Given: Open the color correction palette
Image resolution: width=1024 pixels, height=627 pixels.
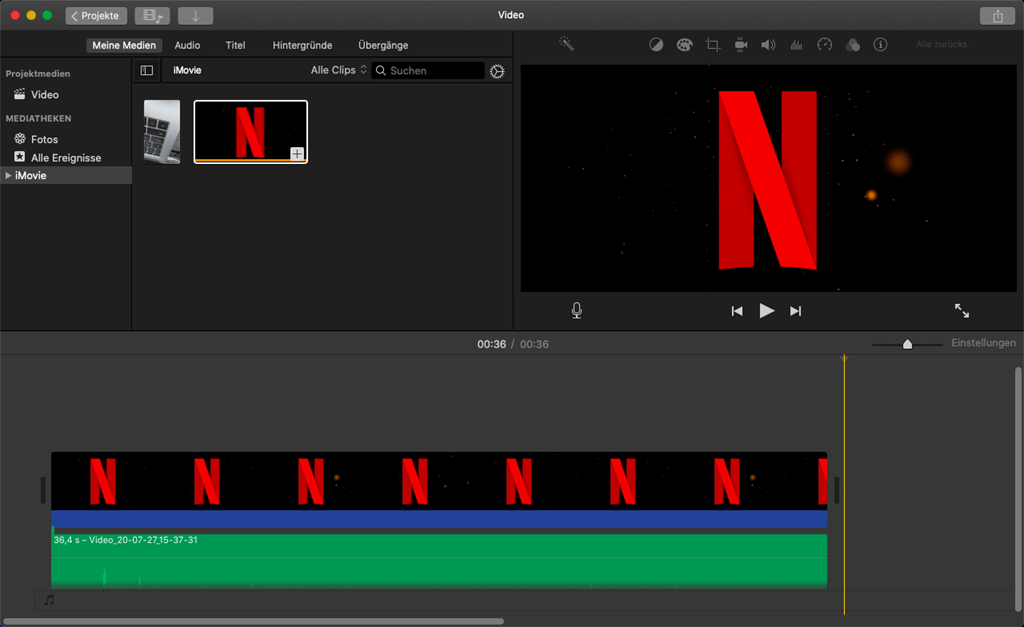Looking at the screenshot, I should point(684,44).
